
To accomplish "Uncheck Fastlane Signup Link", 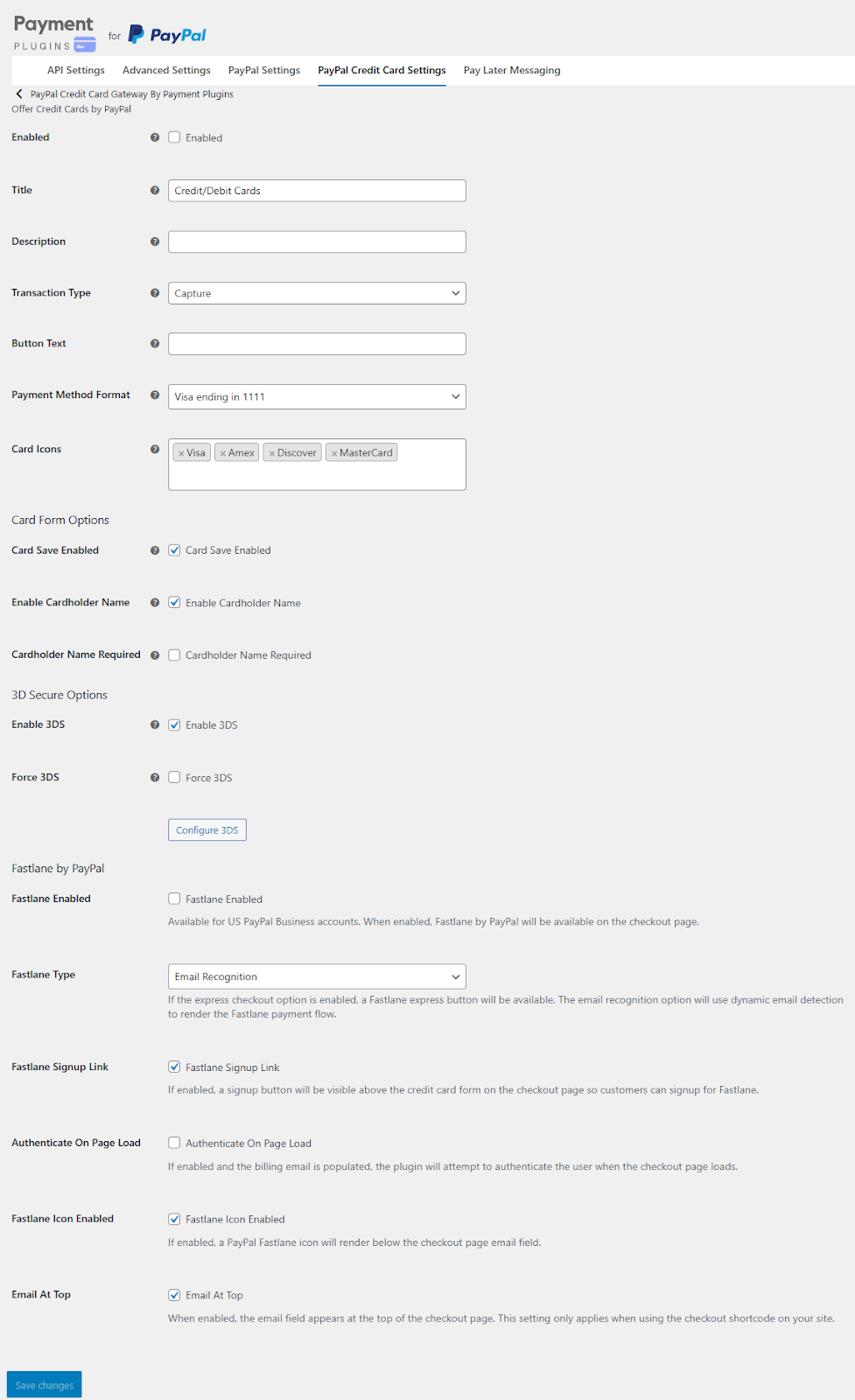I will [x=174, y=1067].
